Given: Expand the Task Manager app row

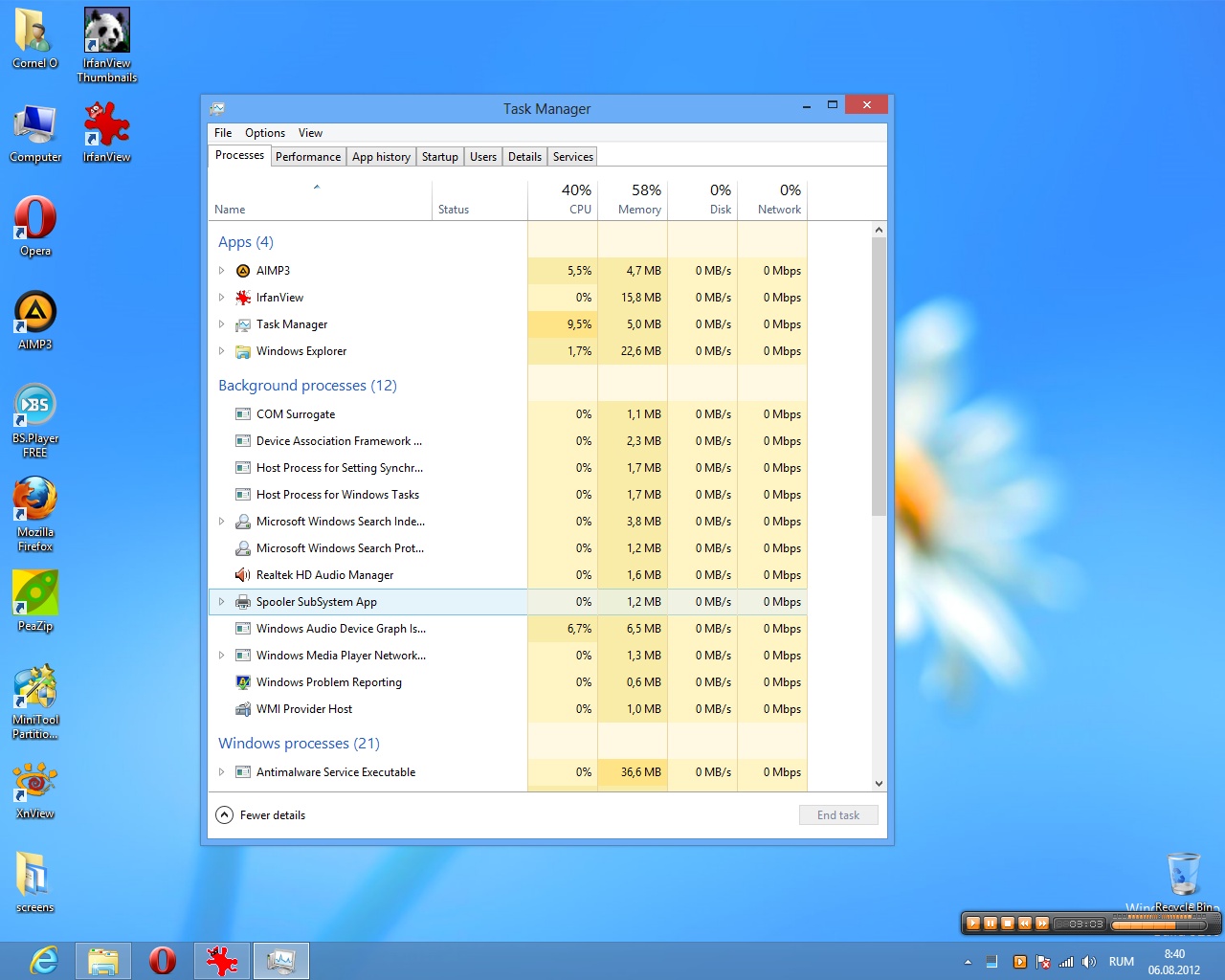Looking at the screenshot, I should (222, 324).
